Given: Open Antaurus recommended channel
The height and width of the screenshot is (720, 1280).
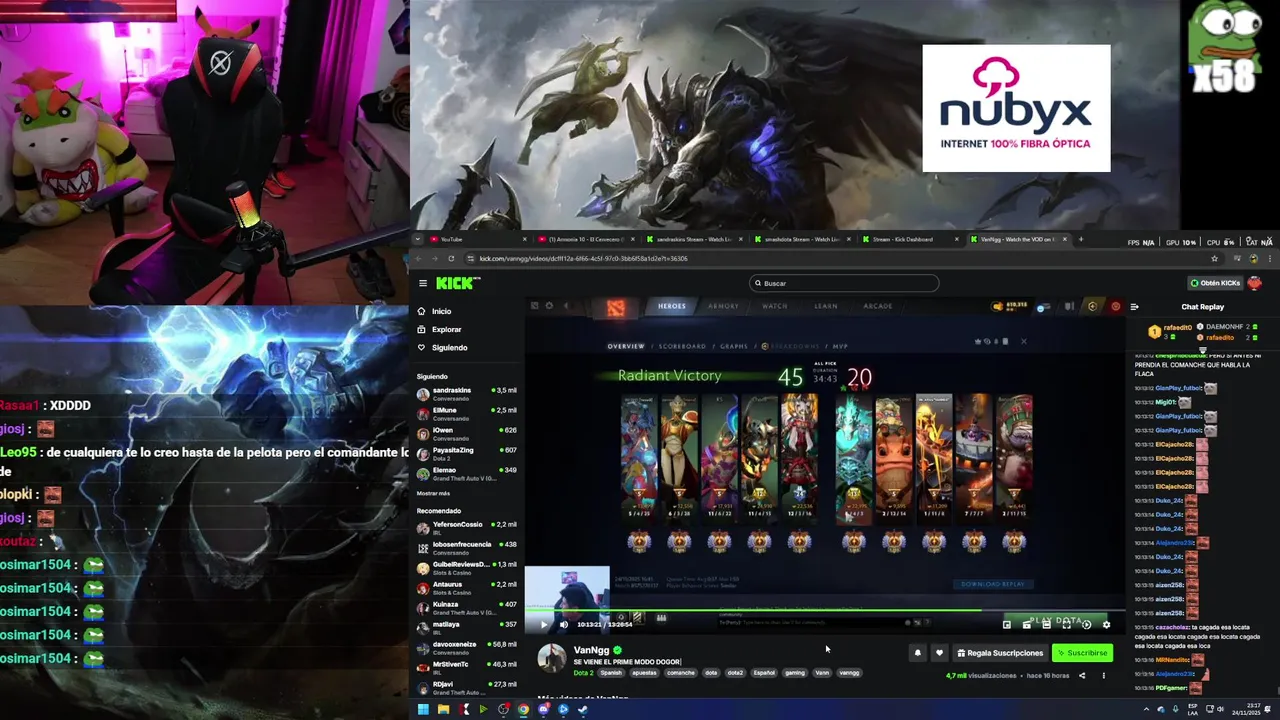Looking at the screenshot, I should pos(467,587).
